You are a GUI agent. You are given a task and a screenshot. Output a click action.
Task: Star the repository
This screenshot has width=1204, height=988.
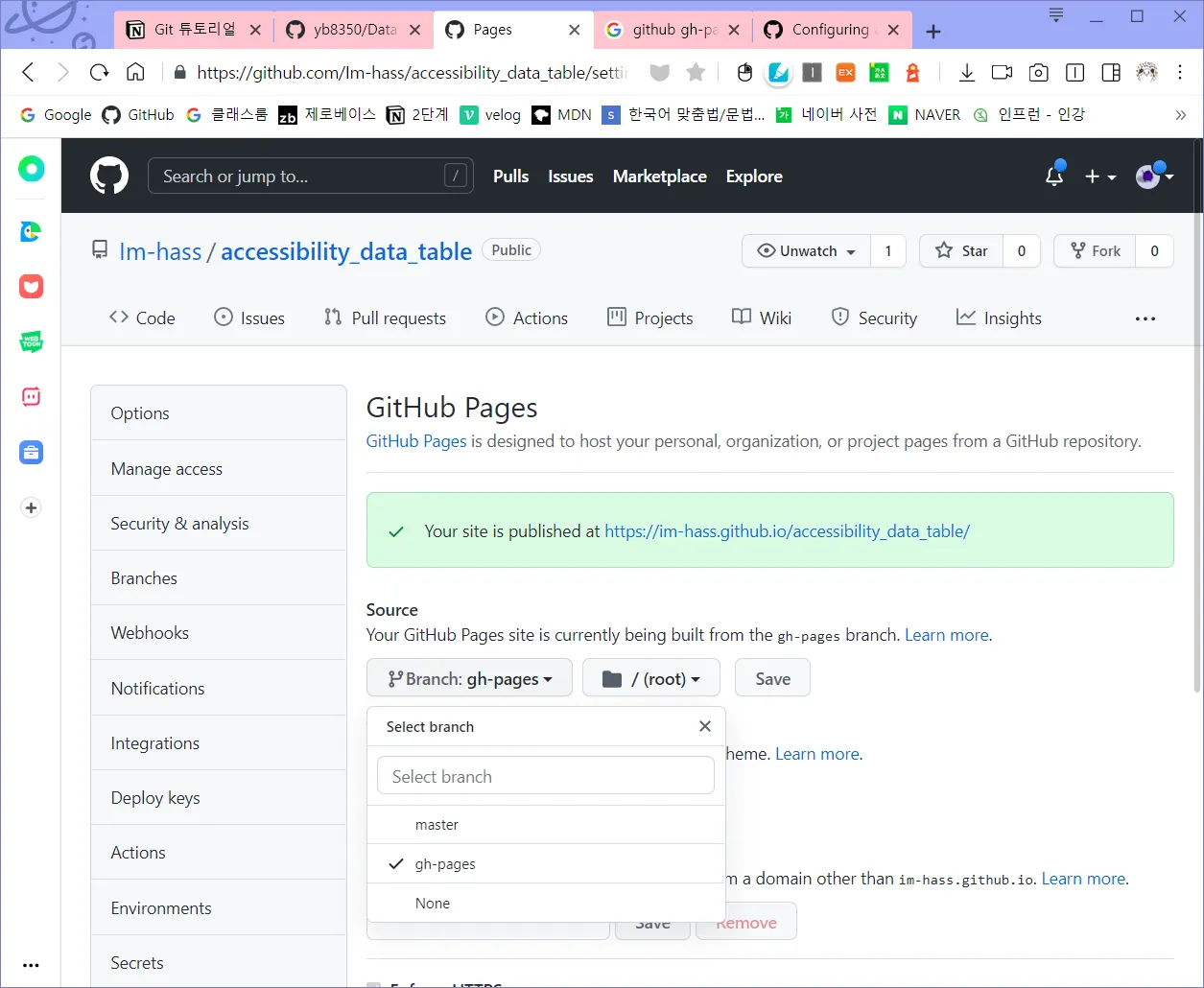(x=961, y=251)
